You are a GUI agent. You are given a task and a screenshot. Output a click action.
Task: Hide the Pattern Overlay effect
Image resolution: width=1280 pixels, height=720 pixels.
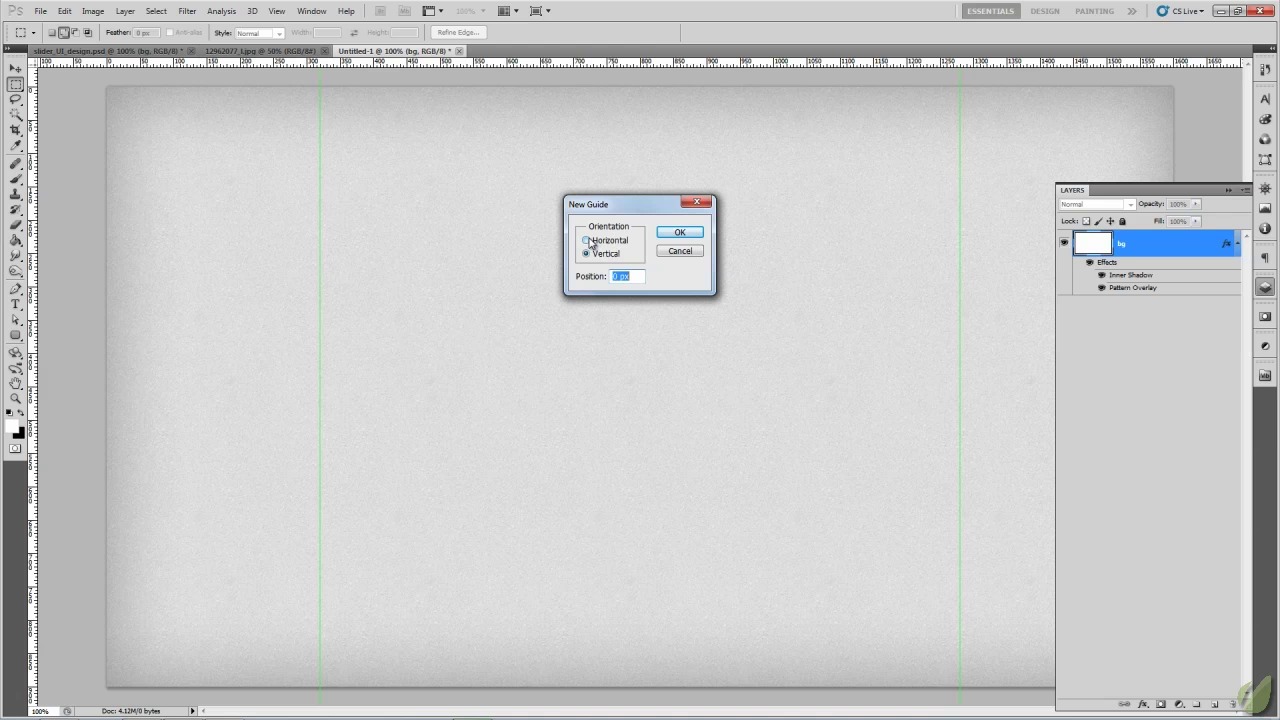point(1101,288)
